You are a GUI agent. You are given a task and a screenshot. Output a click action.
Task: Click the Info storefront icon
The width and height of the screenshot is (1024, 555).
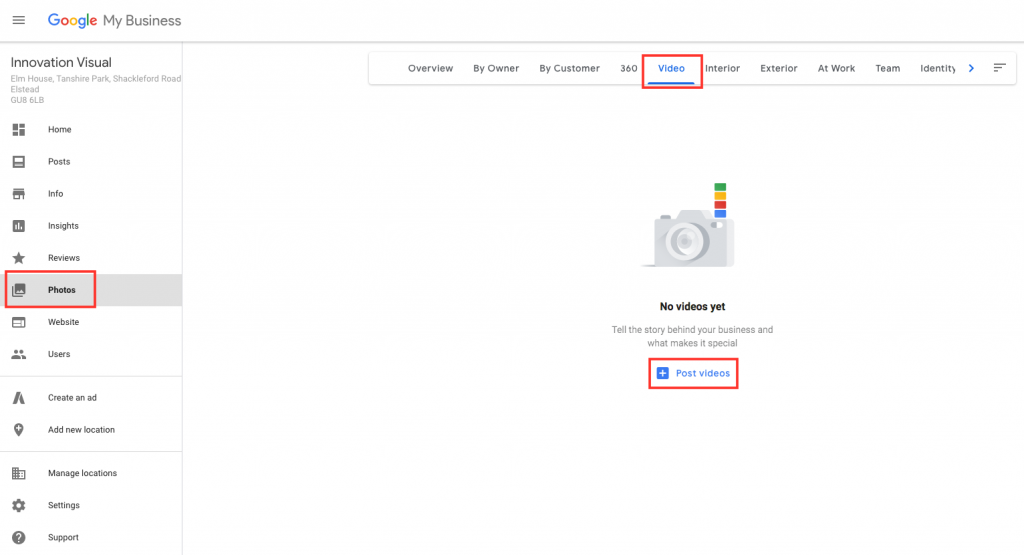click(18, 194)
